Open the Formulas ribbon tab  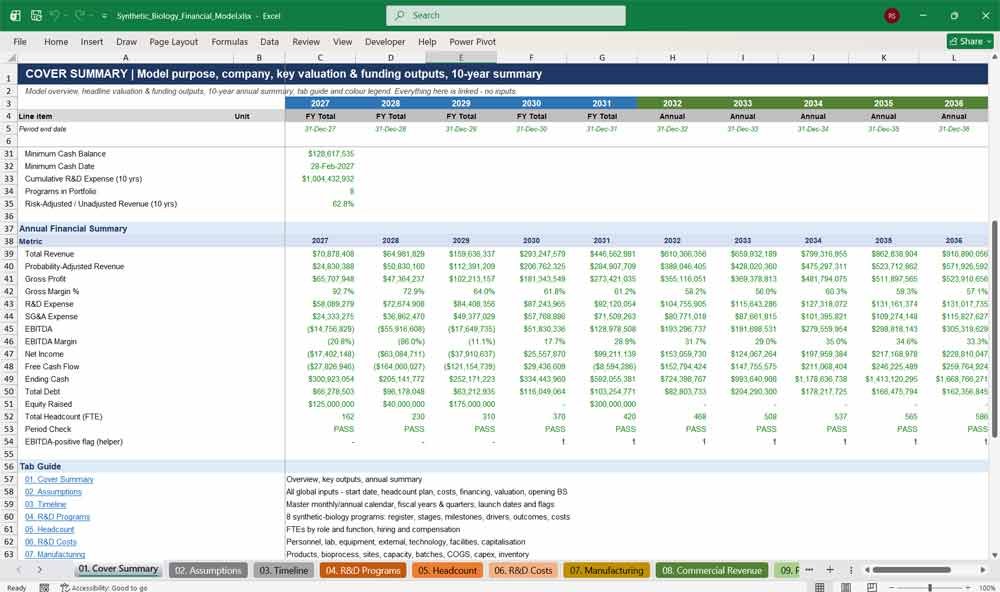click(230, 41)
